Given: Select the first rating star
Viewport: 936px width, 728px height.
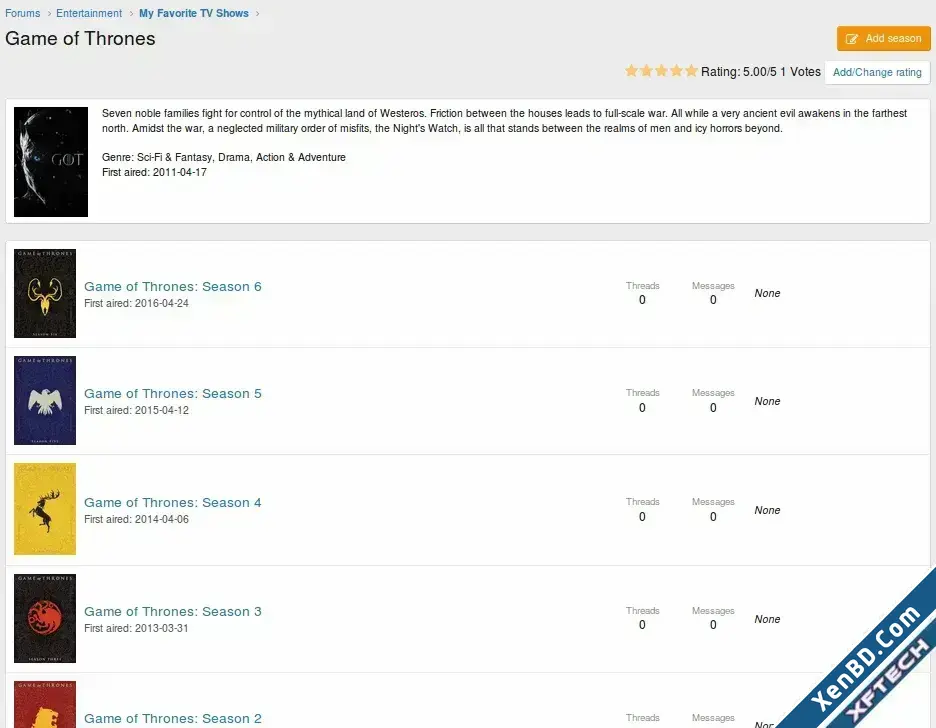Looking at the screenshot, I should tap(631, 71).
